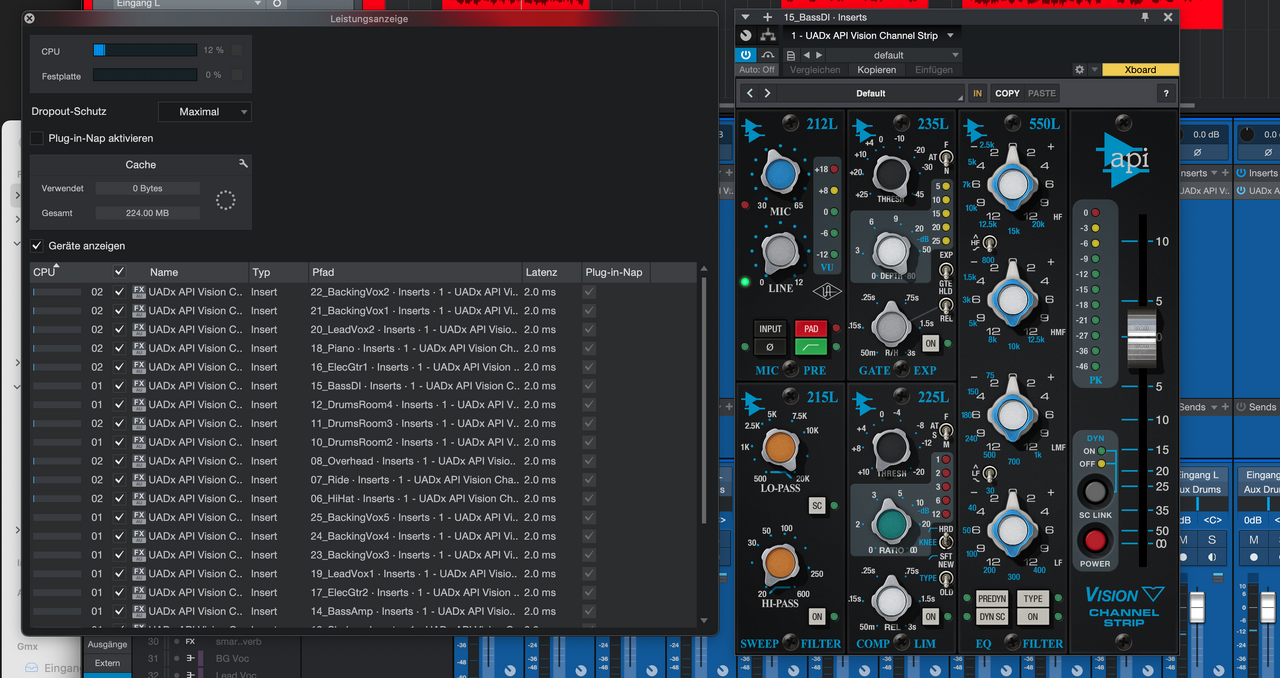Uncheck the Geräte anzeigen checkbox
Image resolution: width=1280 pixels, height=678 pixels.
[x=37, y=245]
